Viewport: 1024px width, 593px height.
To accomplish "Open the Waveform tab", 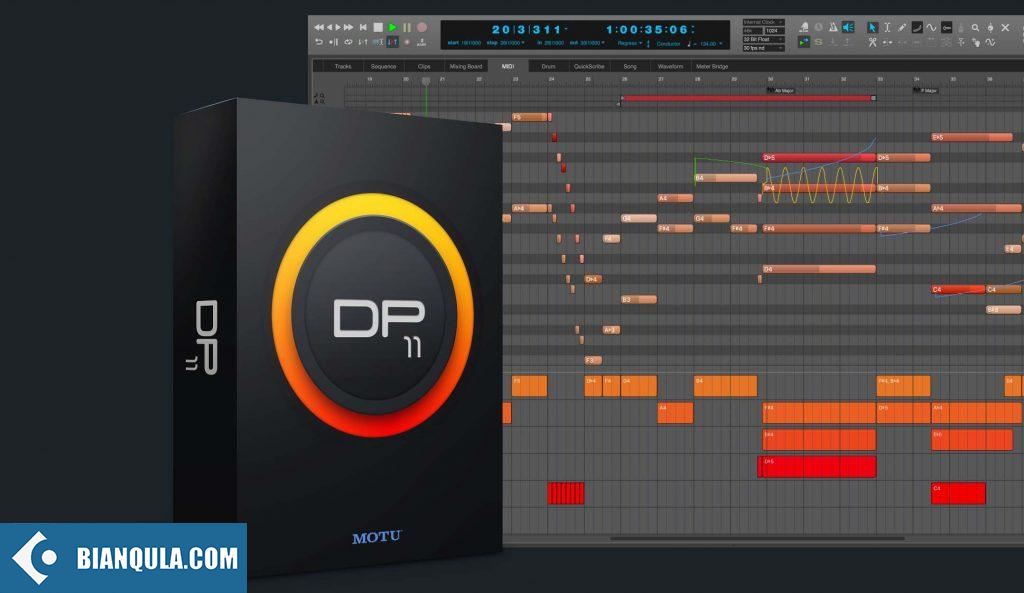I will (670, 67).
